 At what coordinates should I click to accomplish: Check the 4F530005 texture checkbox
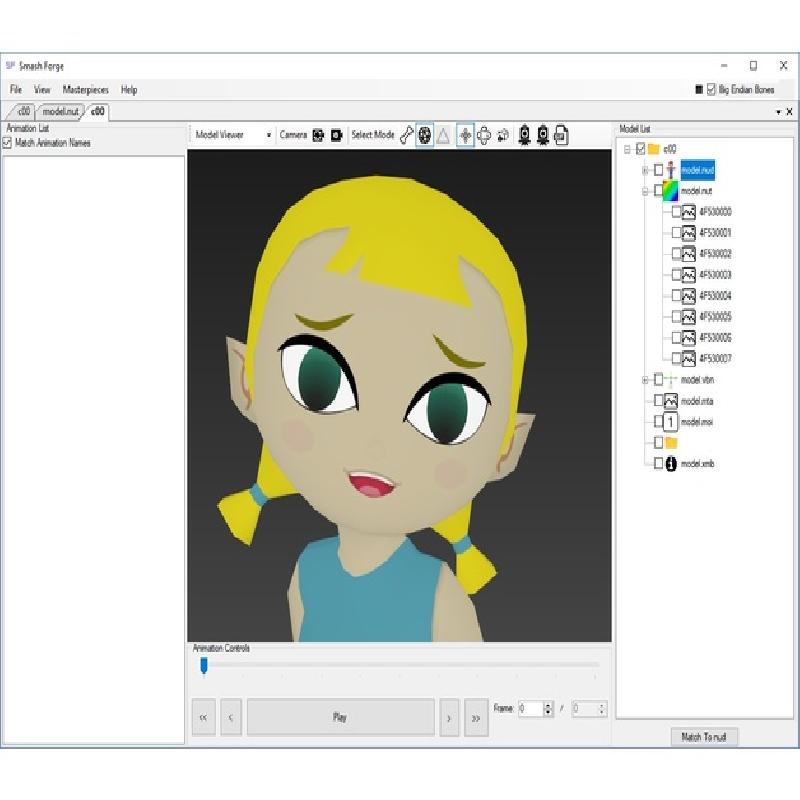pos(677,316)
